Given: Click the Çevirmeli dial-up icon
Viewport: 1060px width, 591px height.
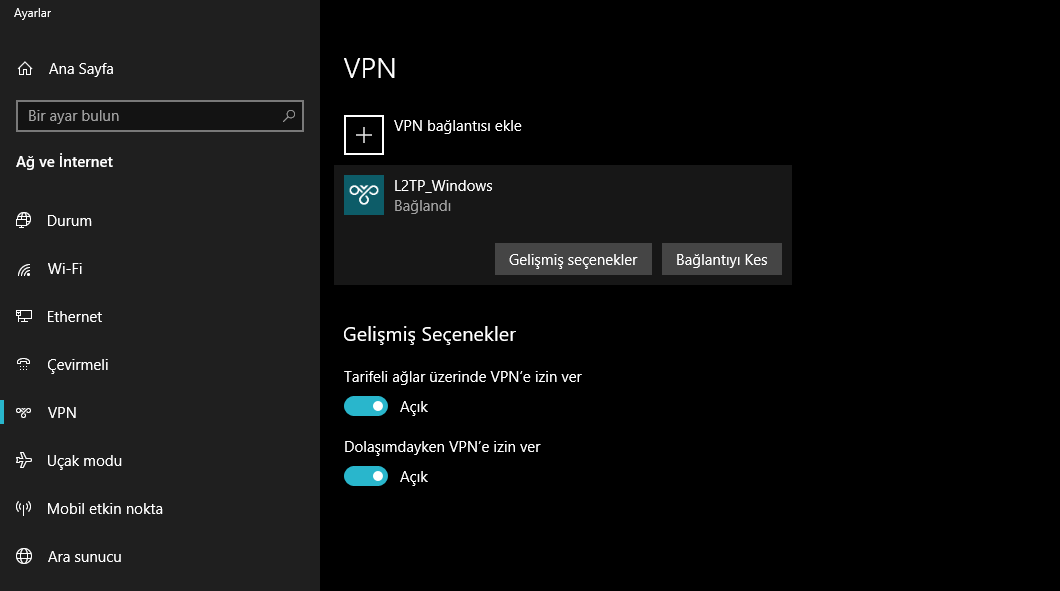Looking at the screenshot, I should [x=24, y=364].
